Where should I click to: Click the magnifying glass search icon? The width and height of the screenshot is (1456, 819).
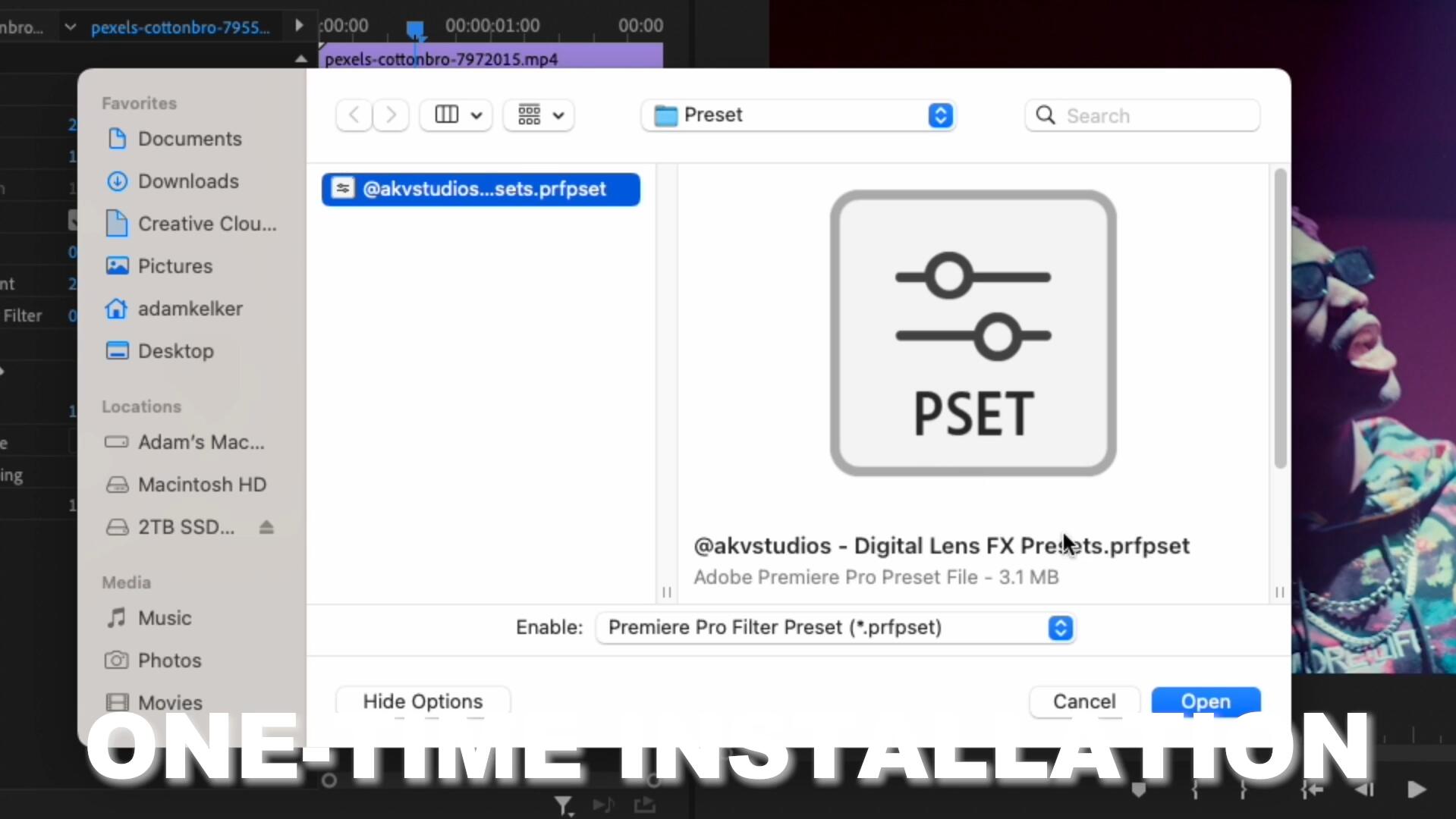point(1046,115)
